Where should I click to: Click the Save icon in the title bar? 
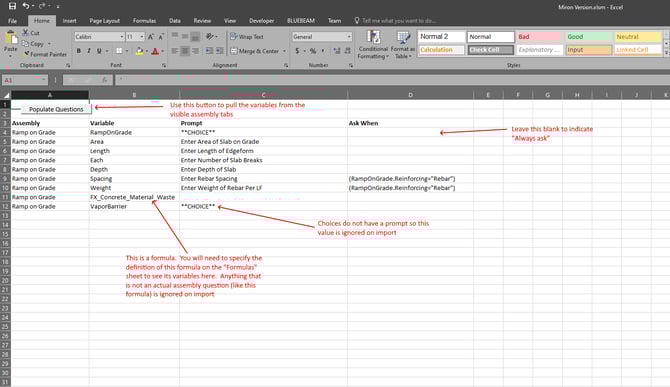point(12,6)
